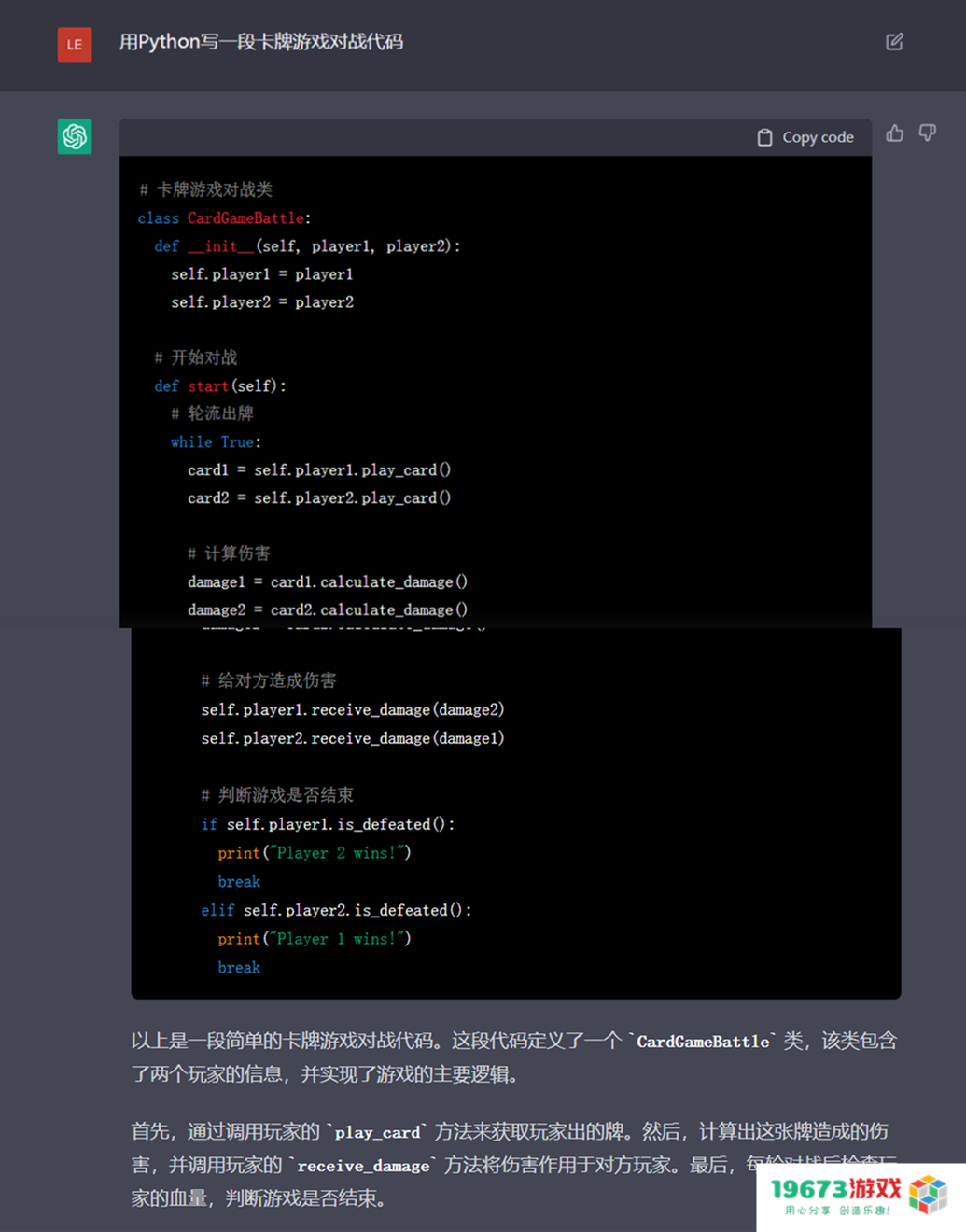This screenshot has height=1232, width=966.
Task: Click the print Player 1 wins line
Action: pos(314,939)
